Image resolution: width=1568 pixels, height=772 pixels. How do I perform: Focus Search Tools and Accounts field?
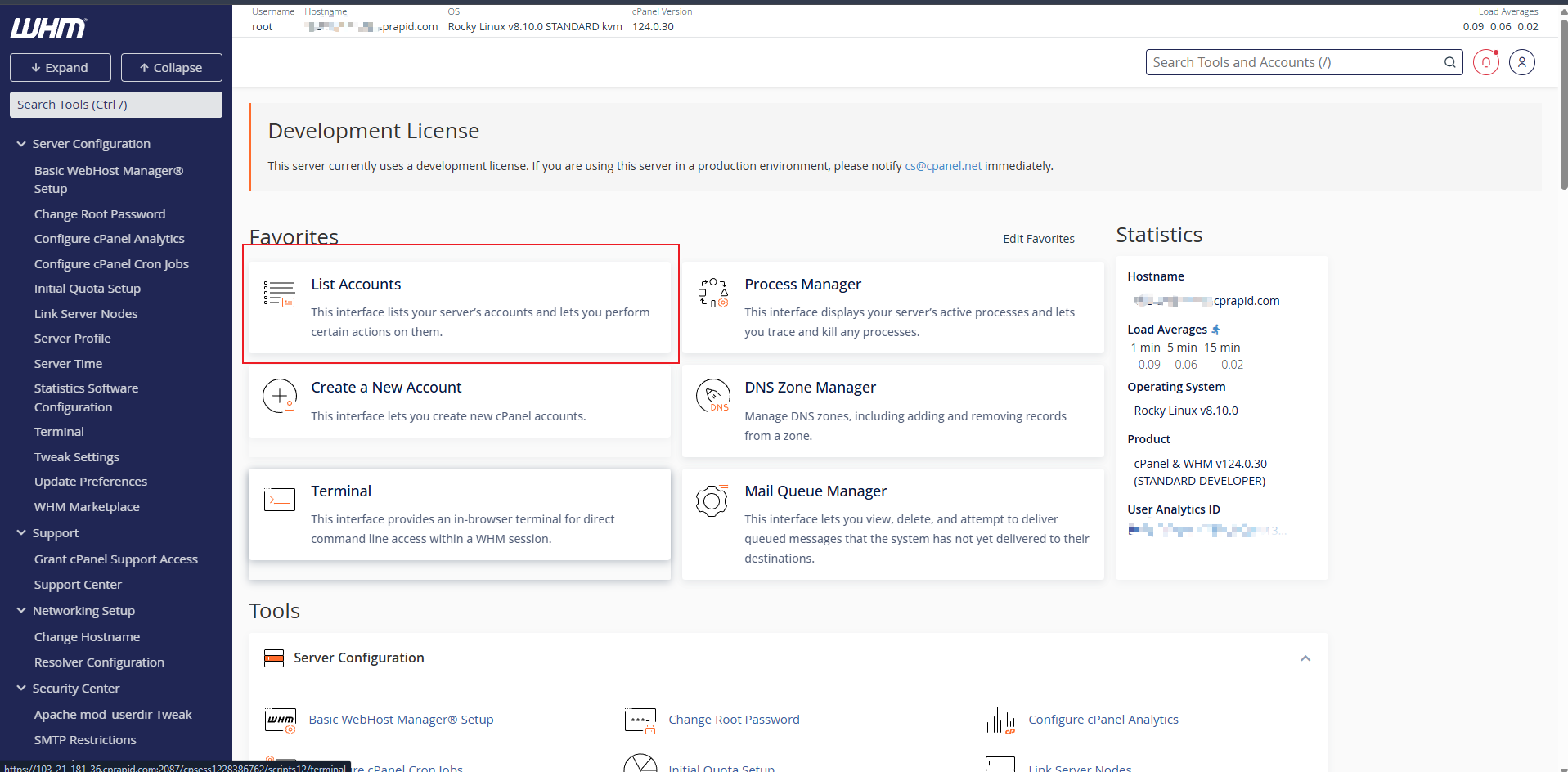pos(1305,62)
